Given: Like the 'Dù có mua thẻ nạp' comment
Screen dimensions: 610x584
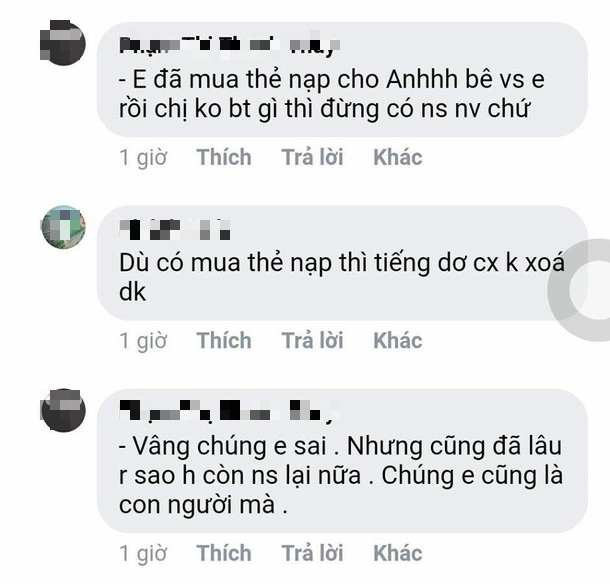Looking at the screenshot, I should click(224, 340).
